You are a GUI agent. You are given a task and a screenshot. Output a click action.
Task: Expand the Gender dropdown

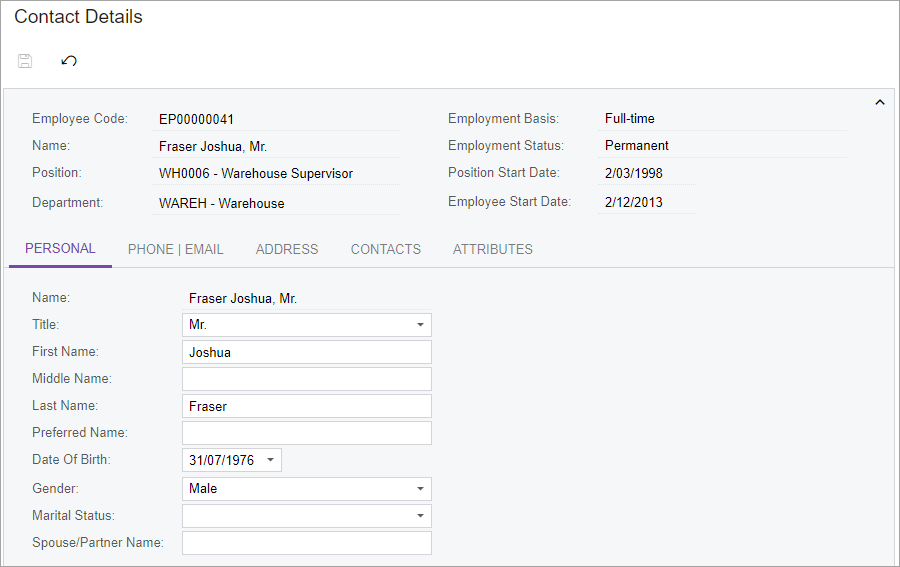click(x=420, y=489)
